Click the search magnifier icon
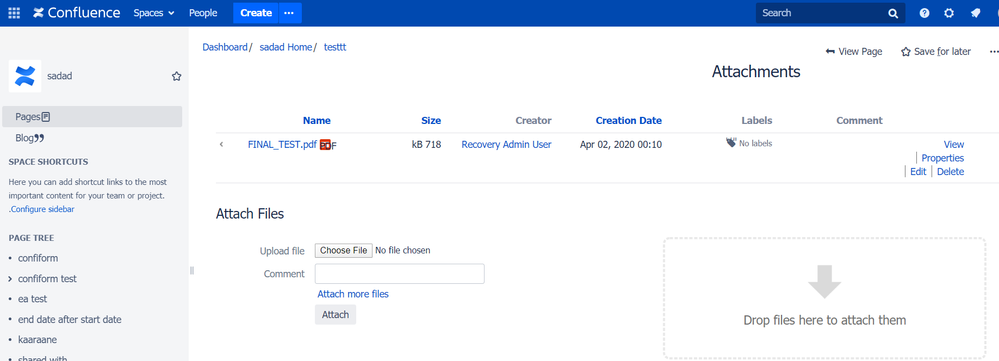This screenshot has height=361, width=999. (x=893, y=13)
